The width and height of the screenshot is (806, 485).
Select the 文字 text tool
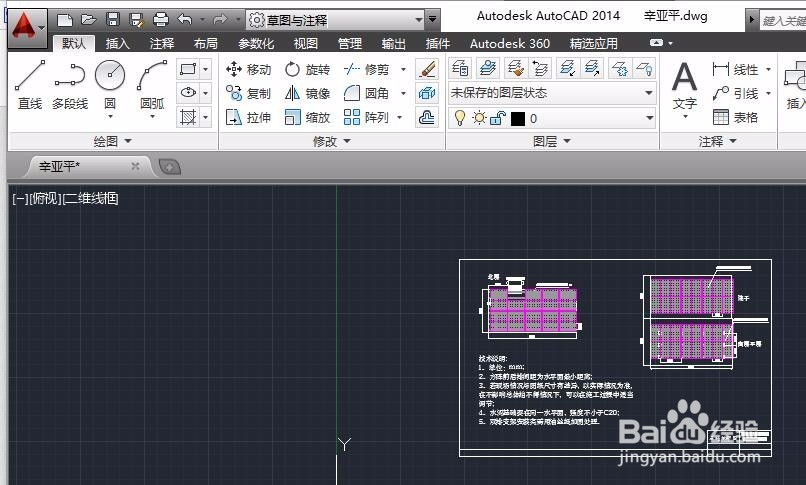click(685, 87)
